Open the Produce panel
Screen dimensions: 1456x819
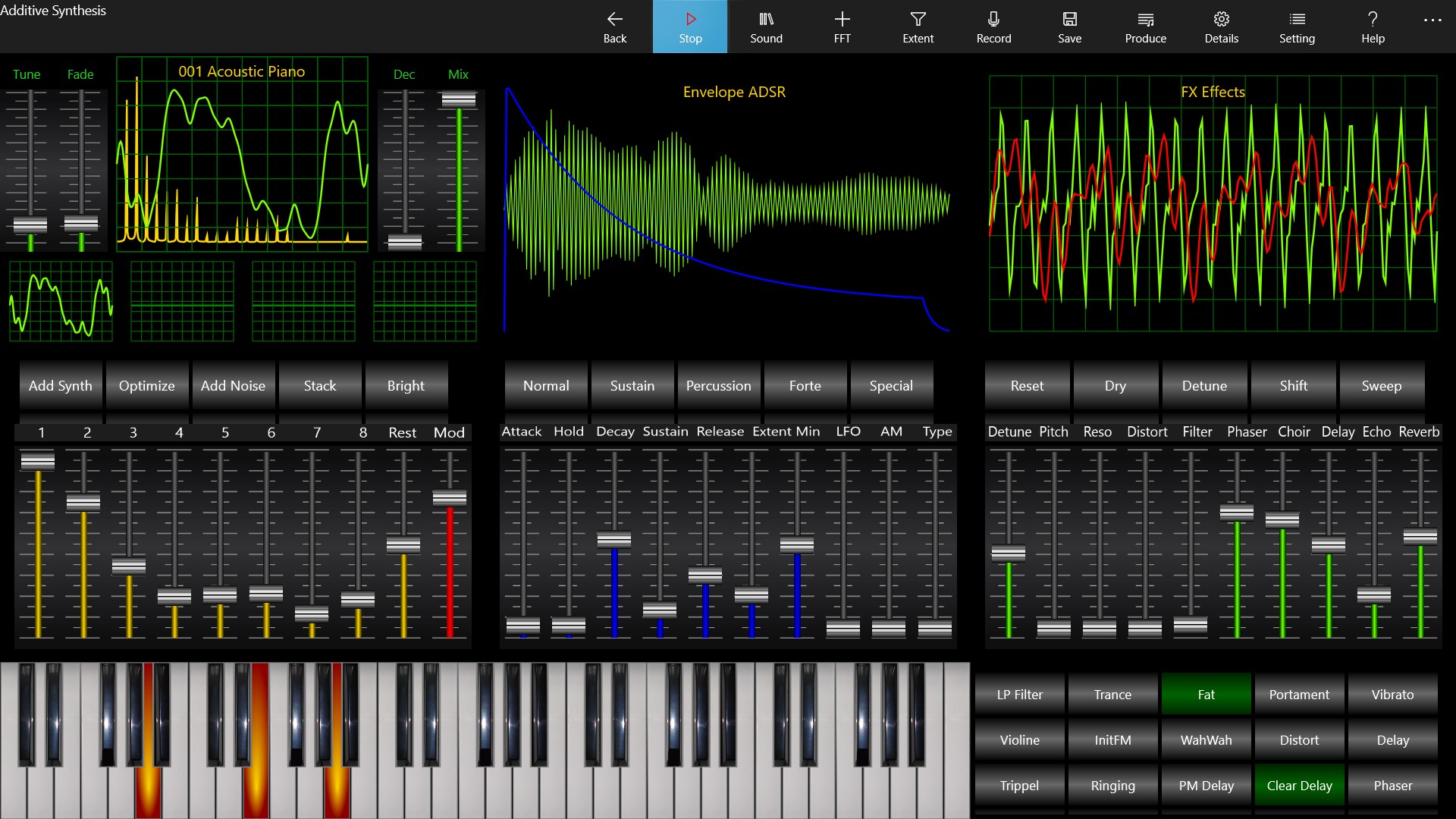1145,27
